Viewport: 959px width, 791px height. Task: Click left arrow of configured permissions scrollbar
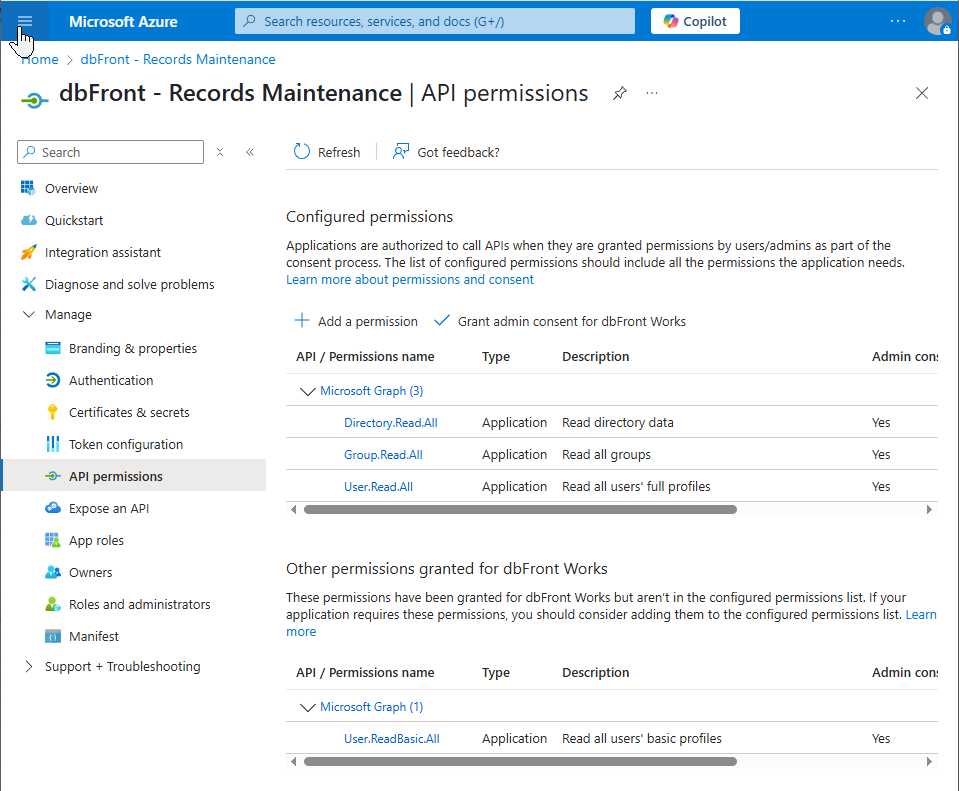click(294, 510)
